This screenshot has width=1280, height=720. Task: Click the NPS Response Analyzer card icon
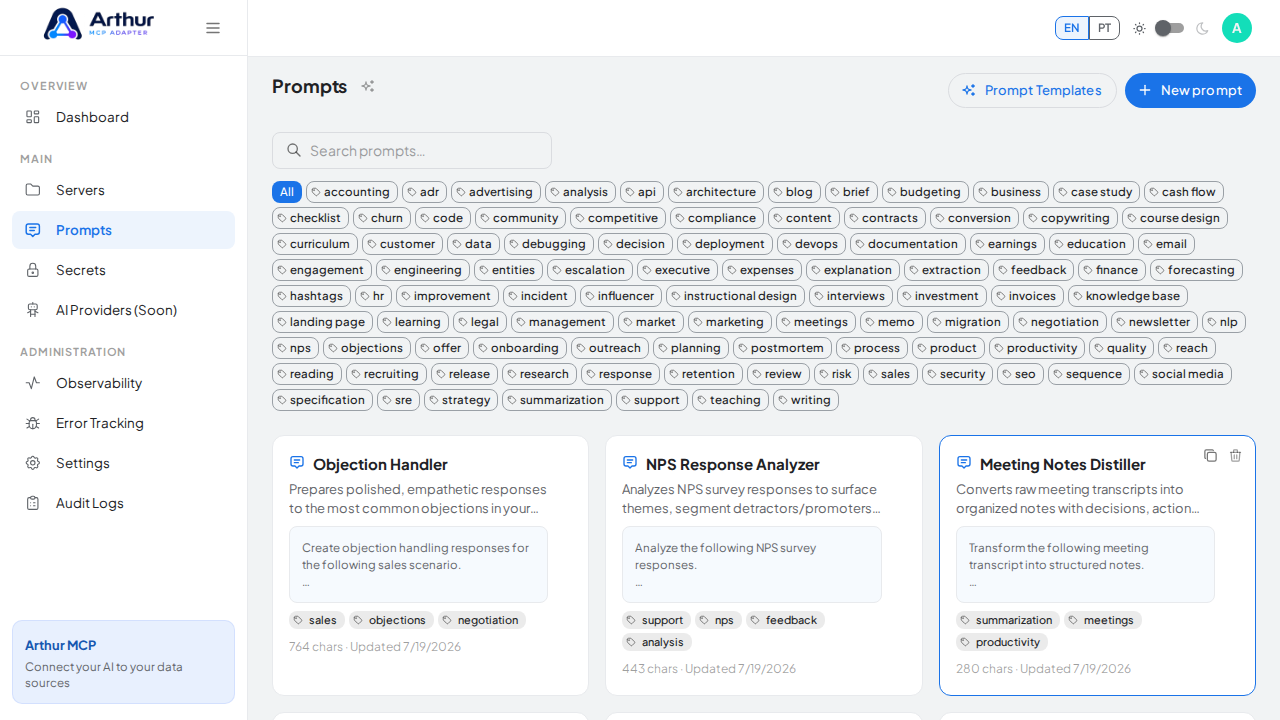pos(630,463)
